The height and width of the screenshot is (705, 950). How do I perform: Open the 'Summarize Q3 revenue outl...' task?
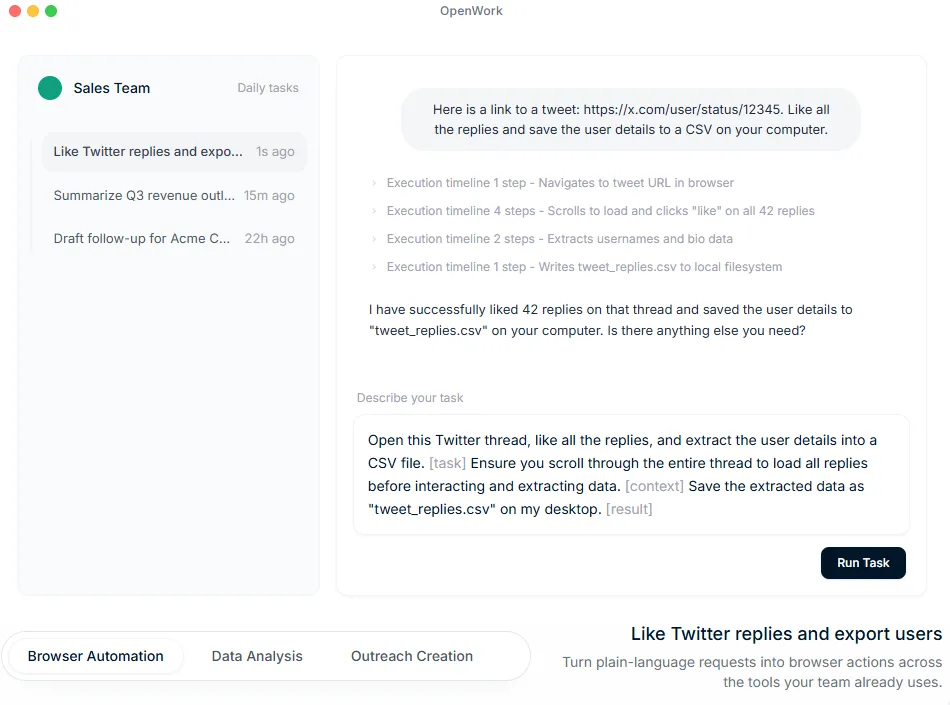pos(174,196)
